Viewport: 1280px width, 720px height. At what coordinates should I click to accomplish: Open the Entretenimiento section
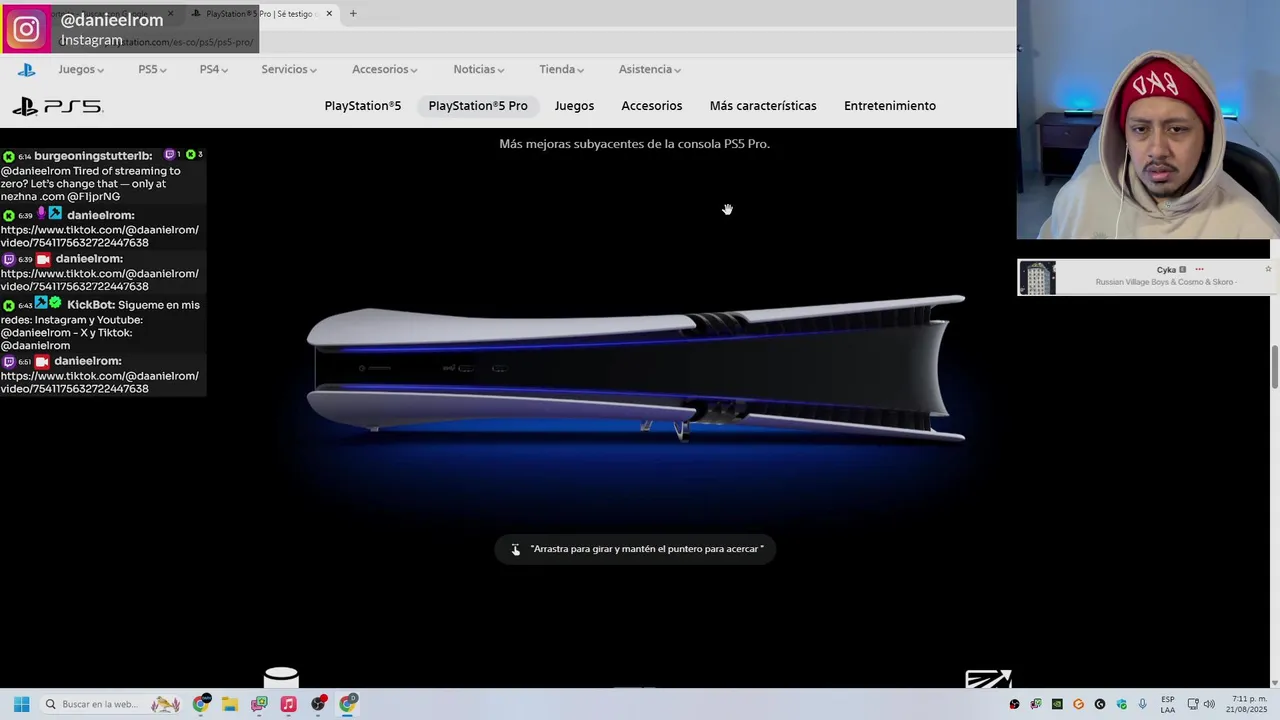(890, 106)
